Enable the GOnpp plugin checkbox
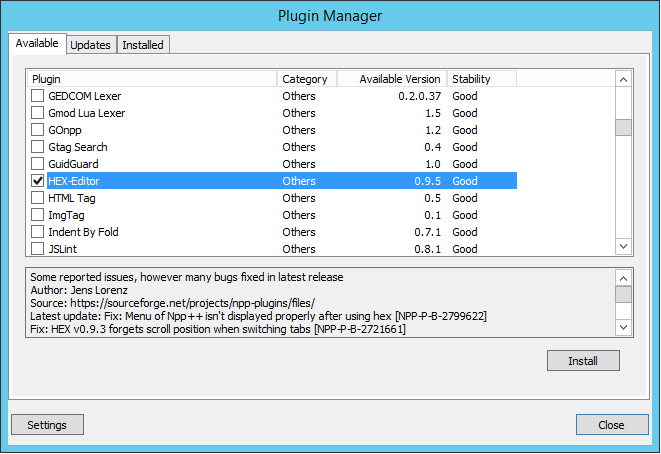 click(x=38, y=130)
